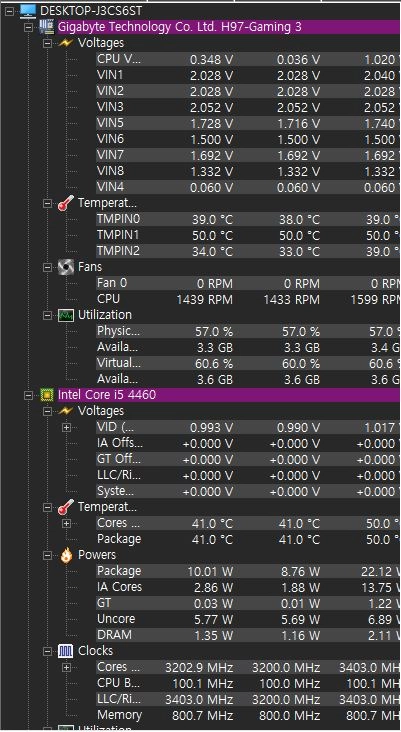This screenshot has height=732, width=401.
Task: Select the Fan 0 row label
Action: [x=112, y=283]
